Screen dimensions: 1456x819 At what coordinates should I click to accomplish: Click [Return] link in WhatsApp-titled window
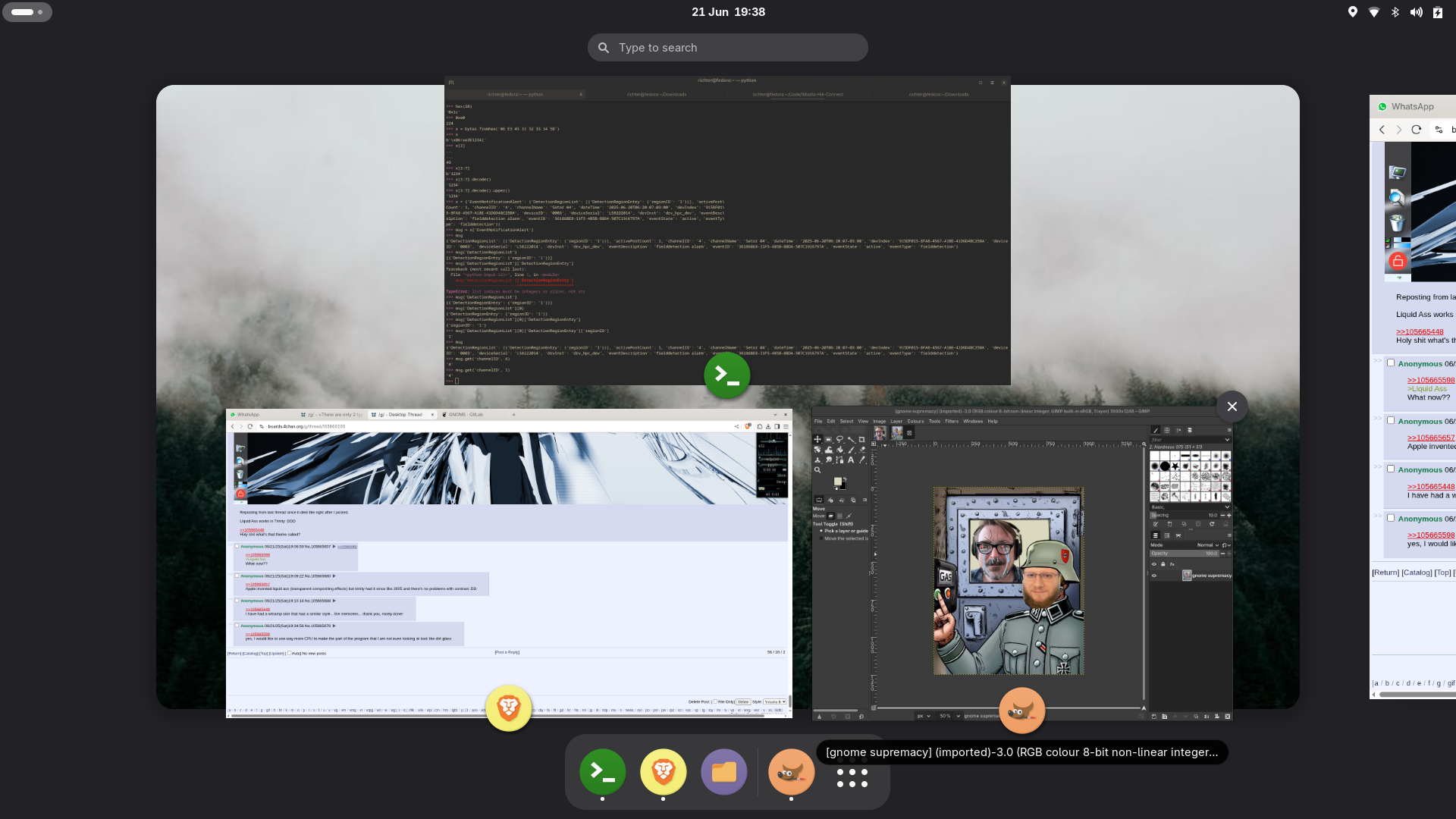pyautogui.click(x=1385, y=573)
